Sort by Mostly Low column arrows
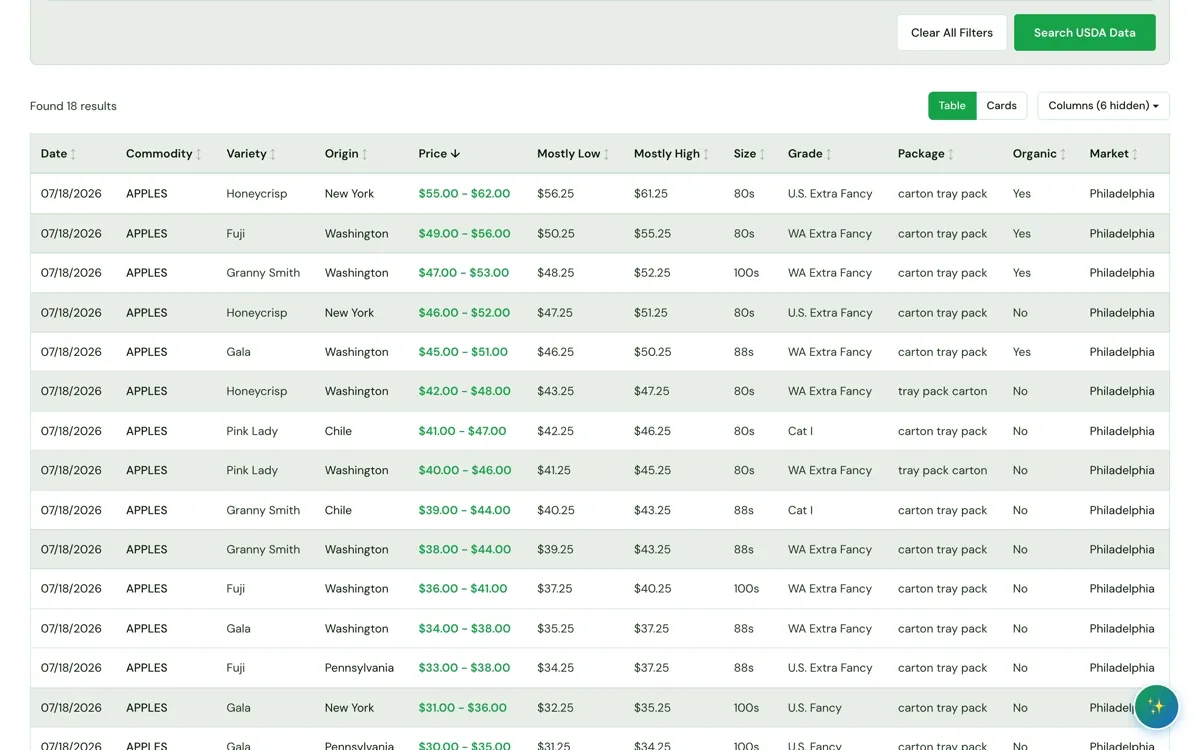Image resolution: width=1200 pixels, height=750 pixels. click(x=607, y=154)
